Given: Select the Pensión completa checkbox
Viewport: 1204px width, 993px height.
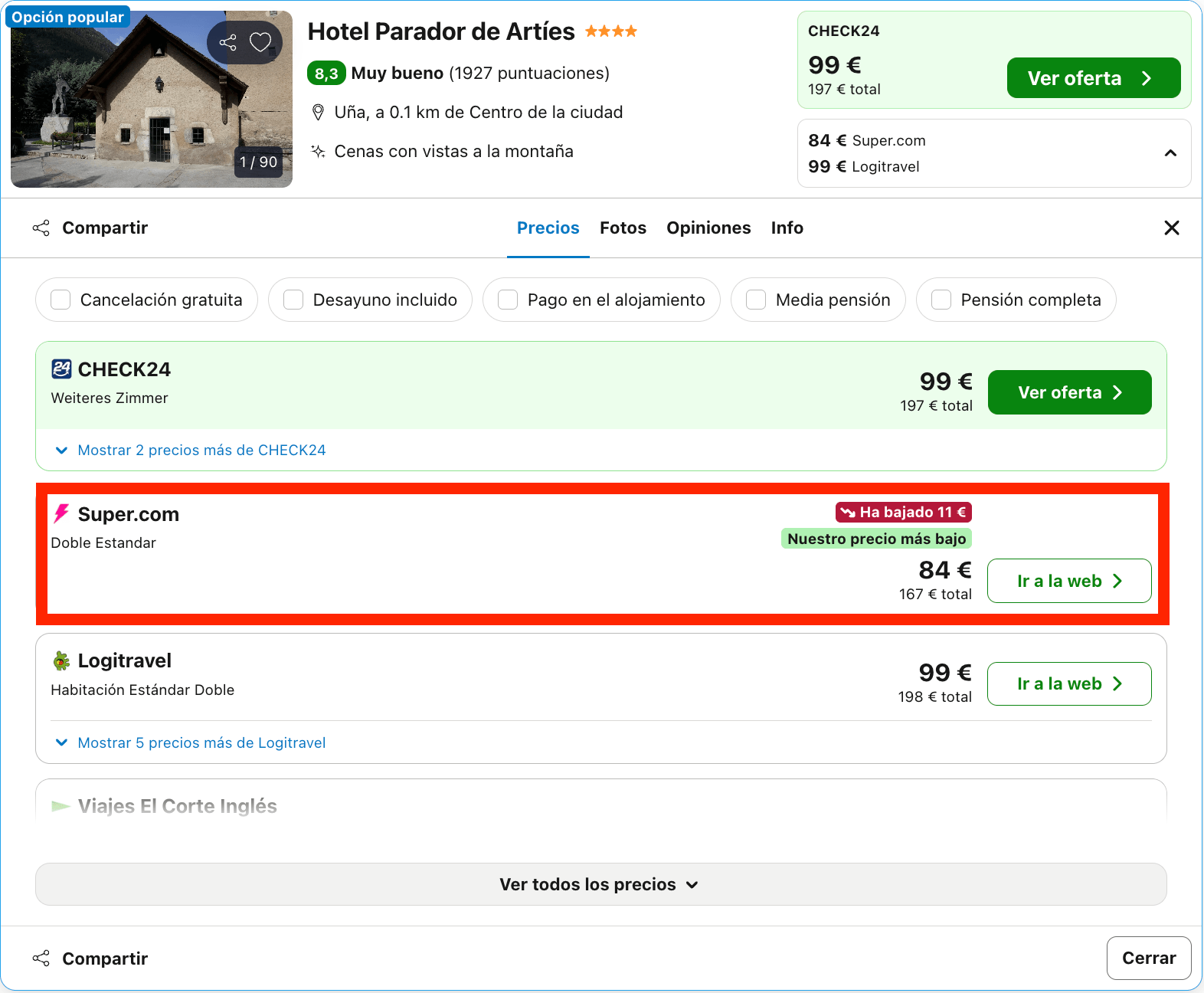Looking at the screenshot, I should pyautogui.click(x=941, y=300).
